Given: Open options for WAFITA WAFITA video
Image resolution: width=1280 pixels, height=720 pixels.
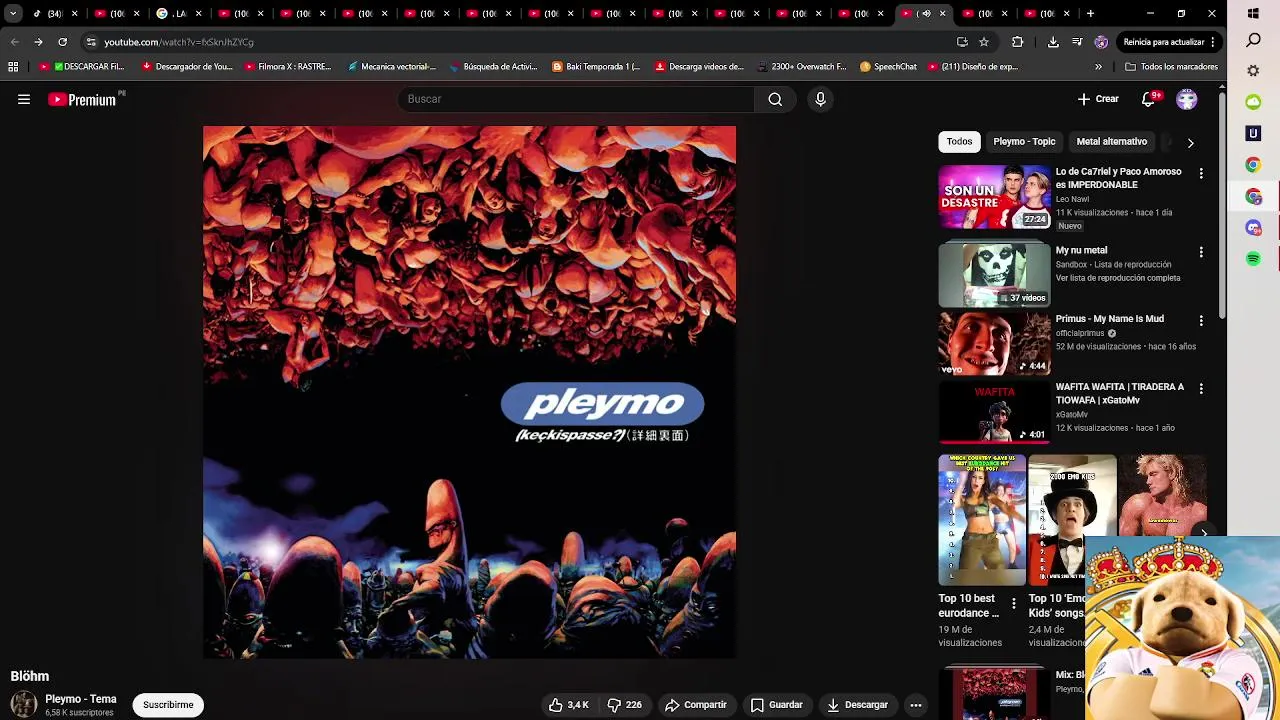Looking at the screenshot, I should [x=1201, y=388].
